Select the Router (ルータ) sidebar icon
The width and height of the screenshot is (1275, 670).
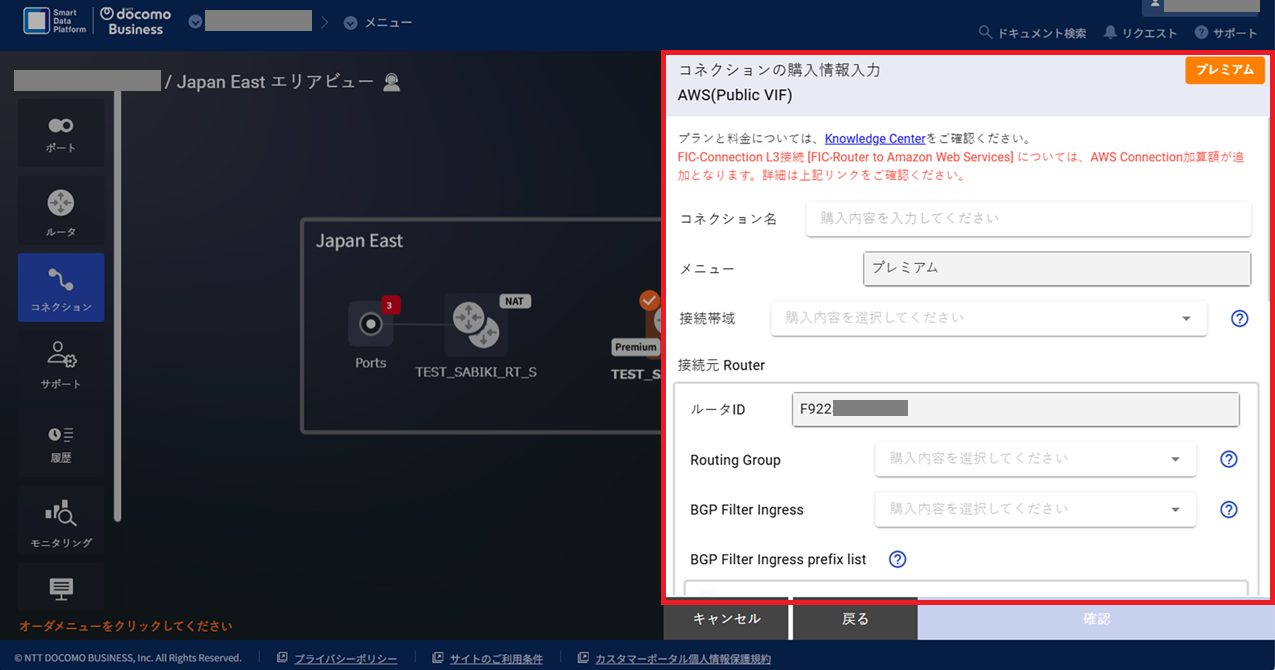coord(61,211)
